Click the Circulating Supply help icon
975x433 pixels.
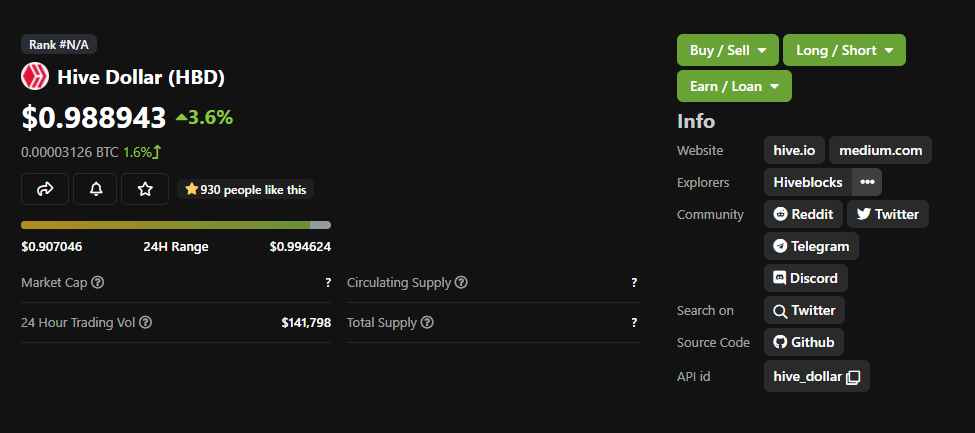point(461,282)
